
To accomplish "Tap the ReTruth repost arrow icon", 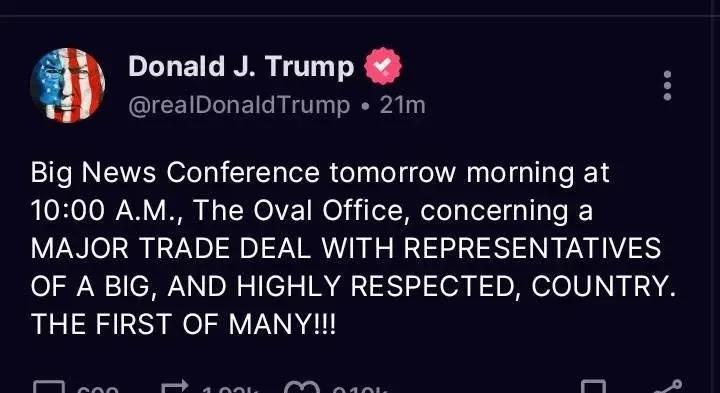I will [x=175, y=387].
